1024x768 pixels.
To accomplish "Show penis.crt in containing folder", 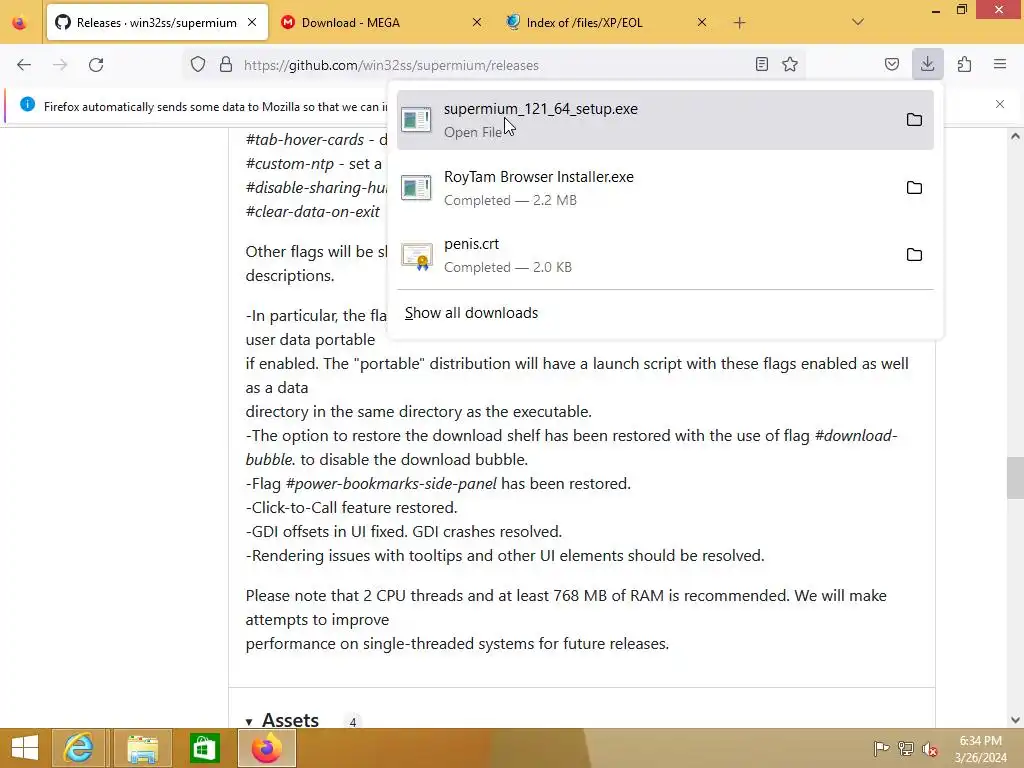I will click(x=914, y=255).
